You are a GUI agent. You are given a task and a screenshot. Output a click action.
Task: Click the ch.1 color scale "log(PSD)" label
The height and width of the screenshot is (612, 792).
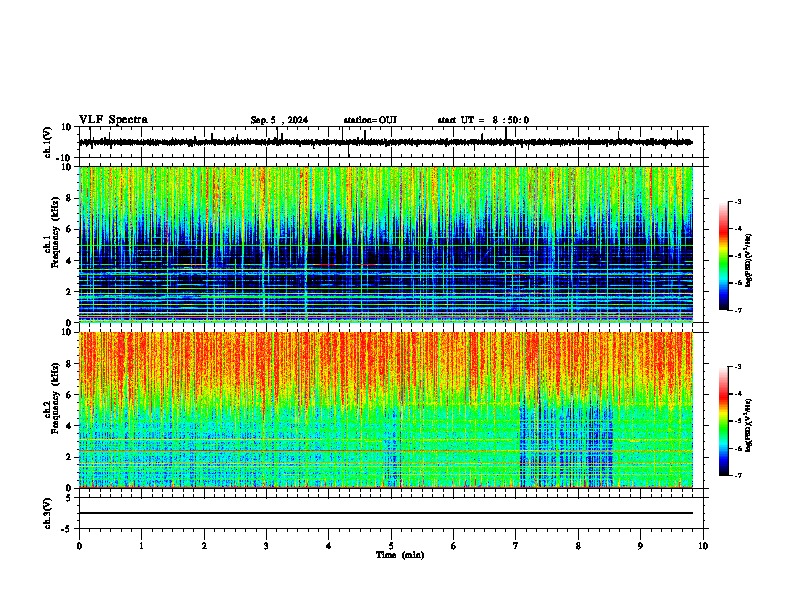(x=749, y=260)
